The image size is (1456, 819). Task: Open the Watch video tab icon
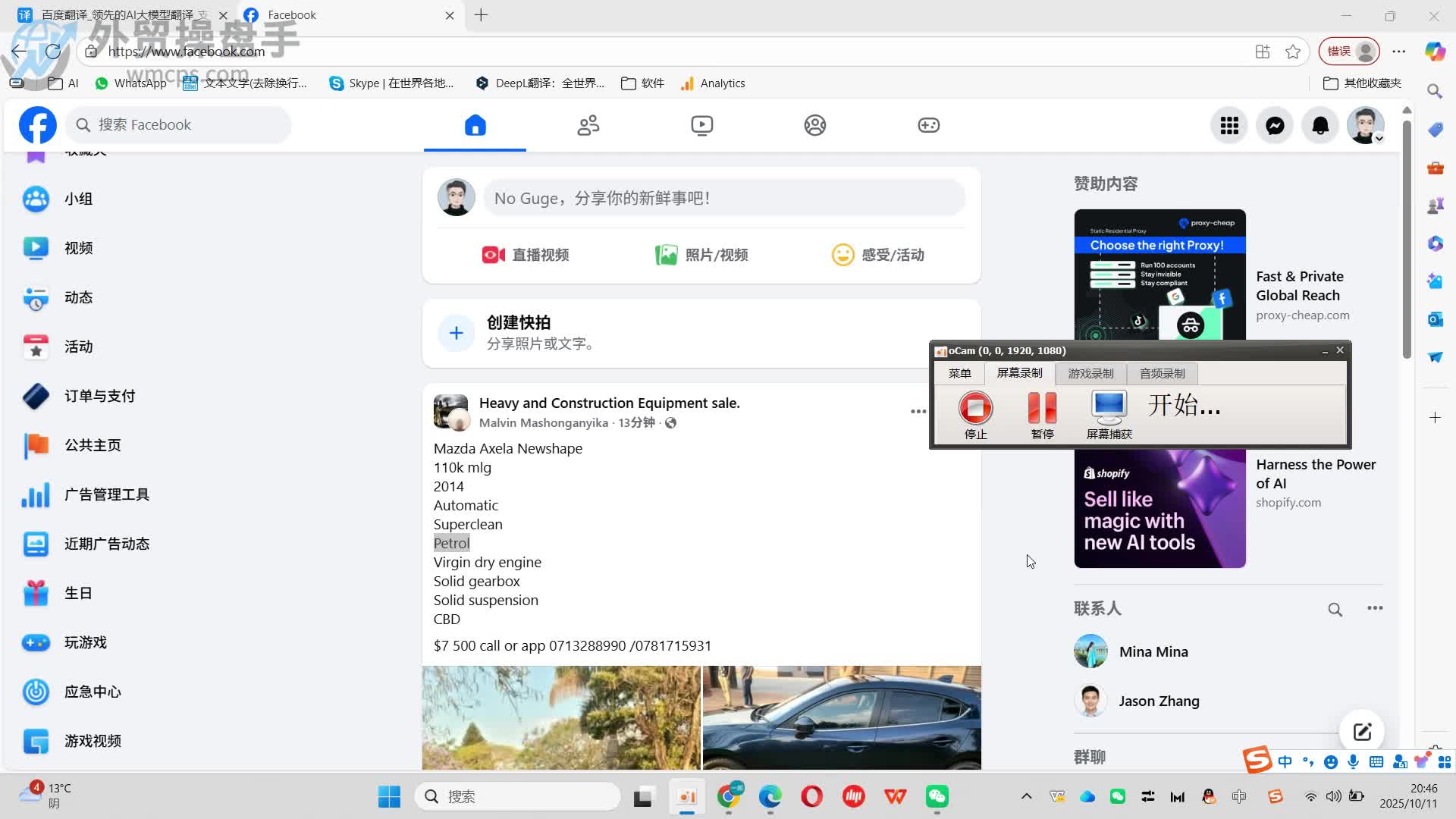(701, 125)
